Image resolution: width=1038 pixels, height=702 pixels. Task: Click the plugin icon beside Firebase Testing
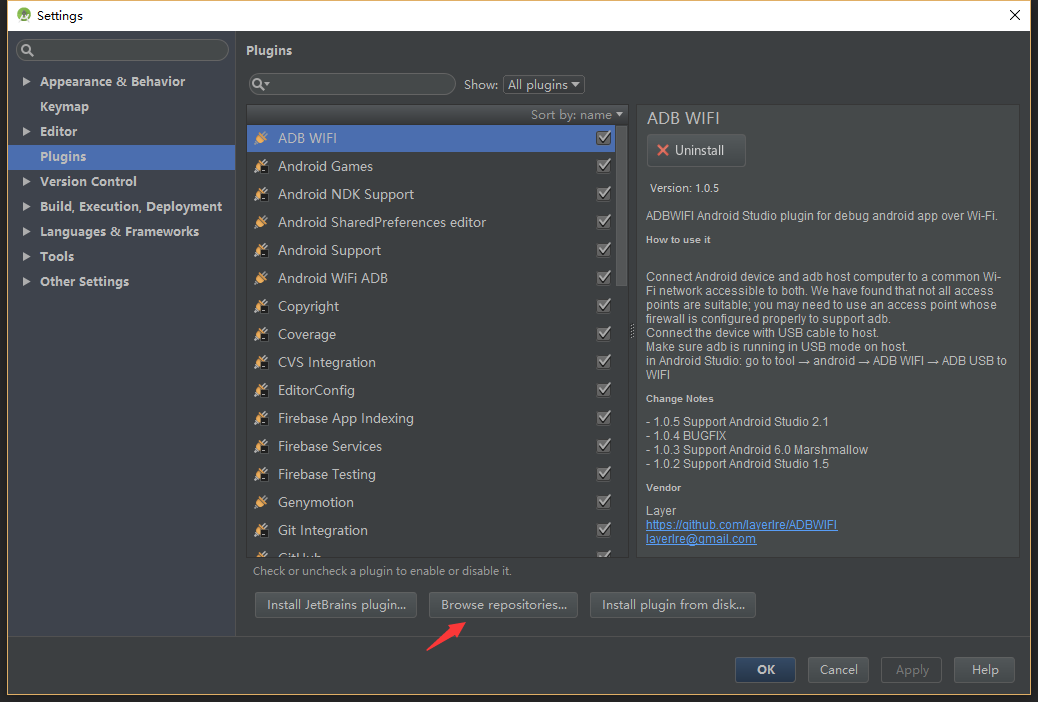pyautogui.click(x=261, y=474)
